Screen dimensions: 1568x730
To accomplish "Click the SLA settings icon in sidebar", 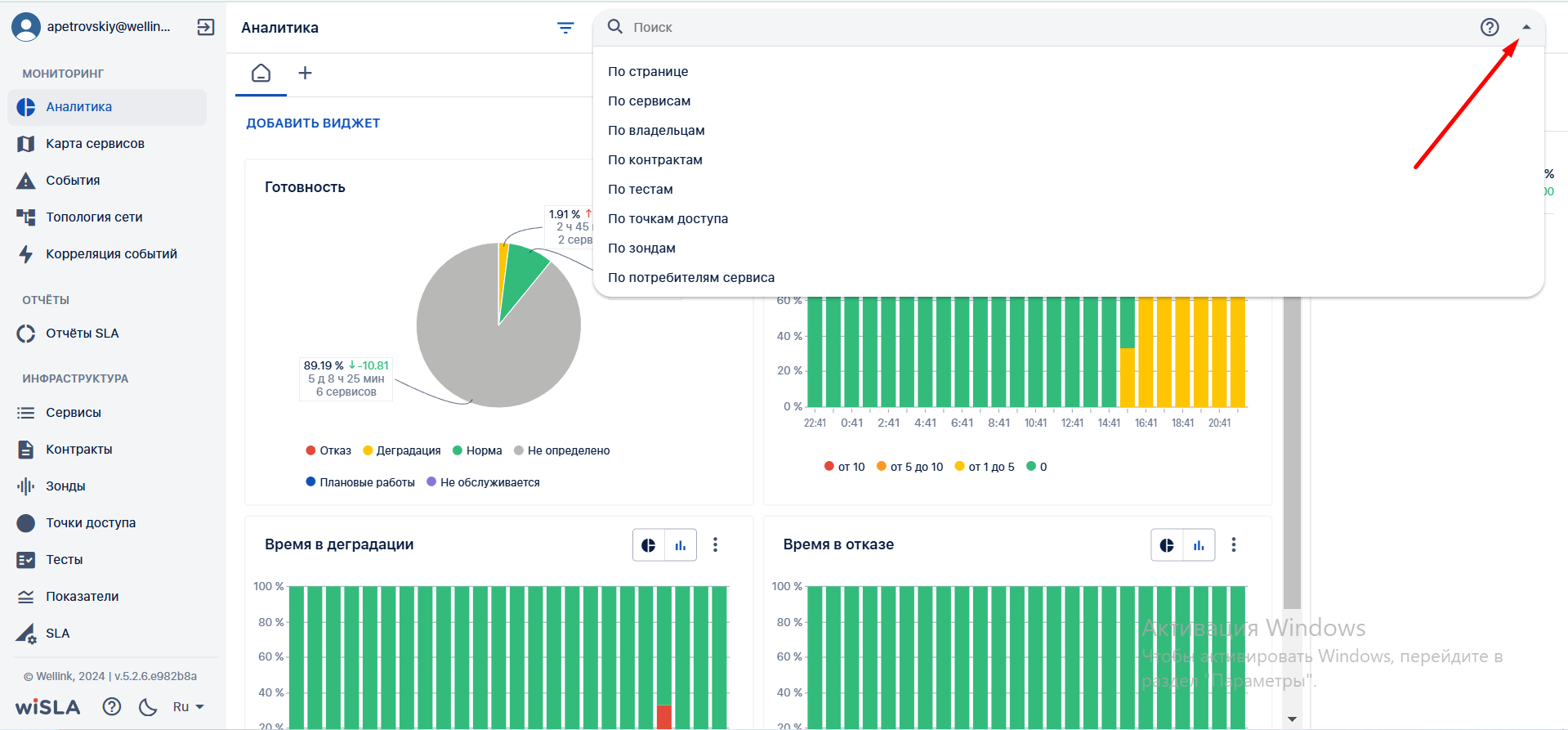I will pyautogui.click(x=26, y=634).
